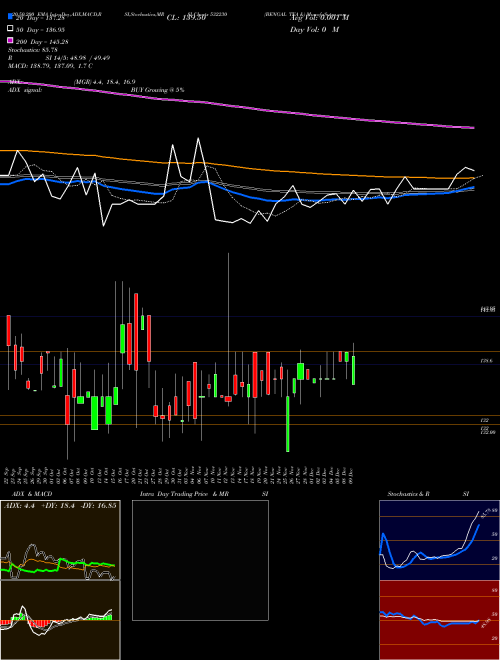Click the 'BUY Growing @ 5%' signal text

tap(157, 90)
